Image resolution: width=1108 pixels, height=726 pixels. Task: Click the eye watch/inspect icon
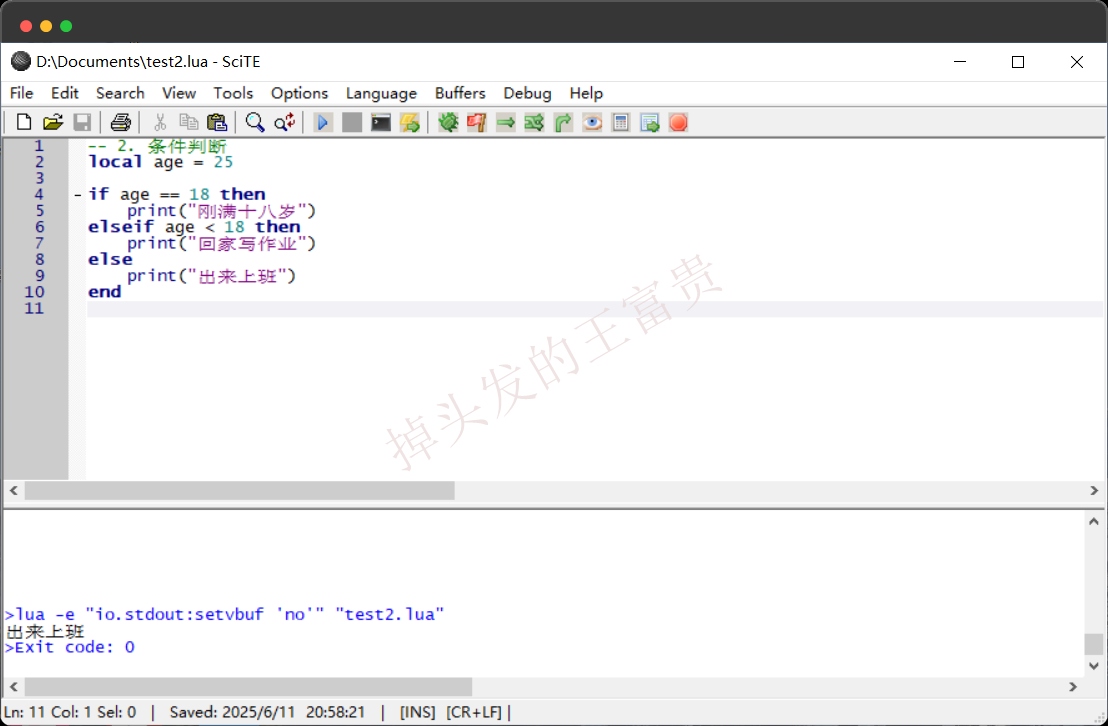pyautogui.click(x=591, y=122)
